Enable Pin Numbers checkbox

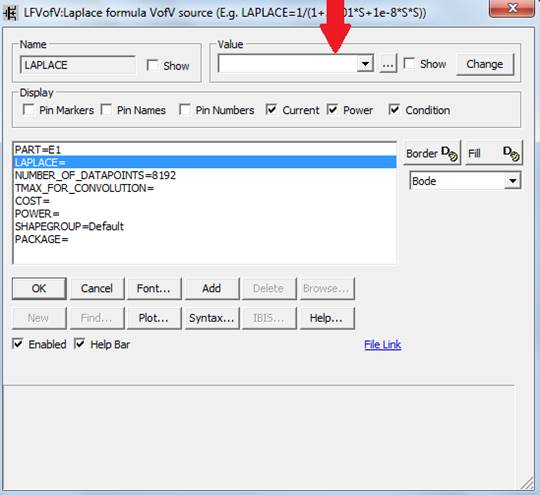[x=185, y=110]
